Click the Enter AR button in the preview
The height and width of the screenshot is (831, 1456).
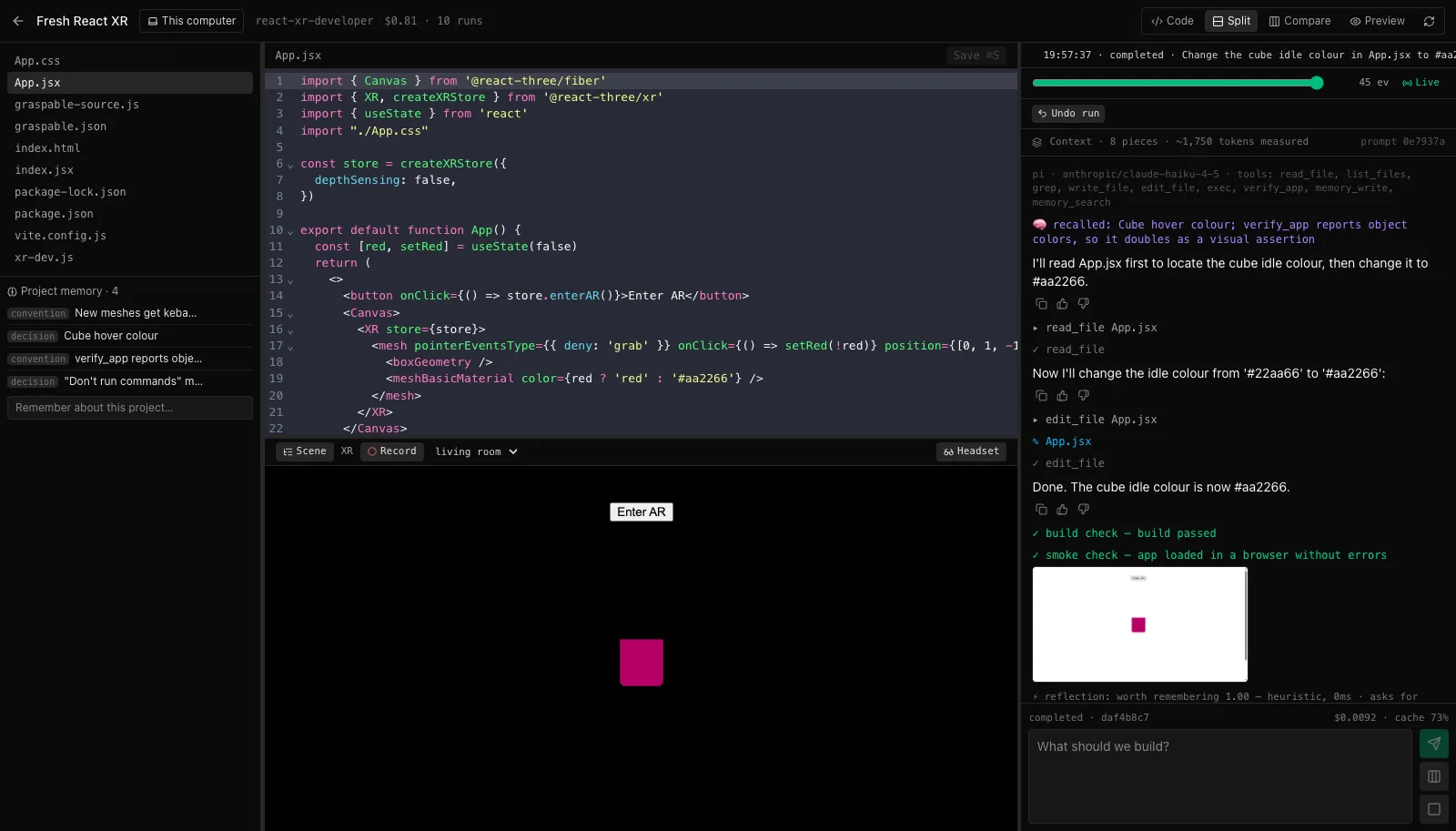642,512
